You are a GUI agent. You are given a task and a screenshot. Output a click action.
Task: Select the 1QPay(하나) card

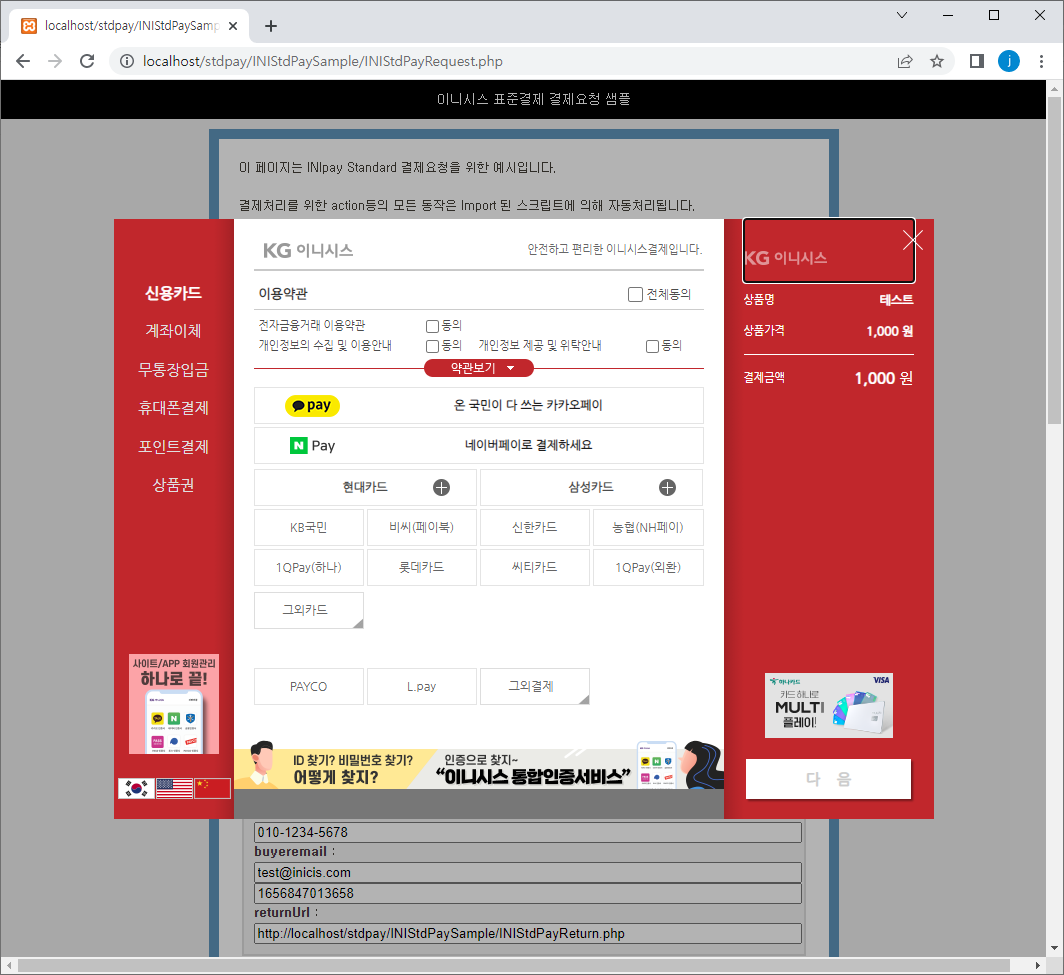tap(309, 567)
